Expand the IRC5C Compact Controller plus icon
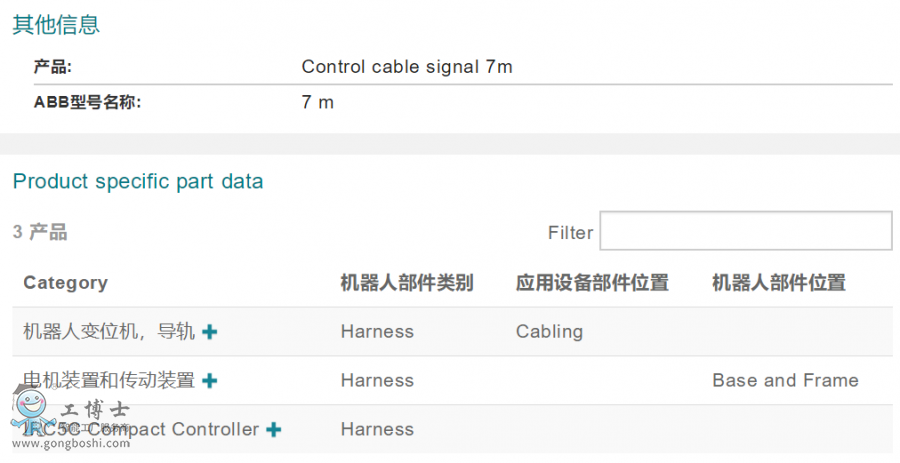Screen dimensions: 900x463 tap(273, 430)
